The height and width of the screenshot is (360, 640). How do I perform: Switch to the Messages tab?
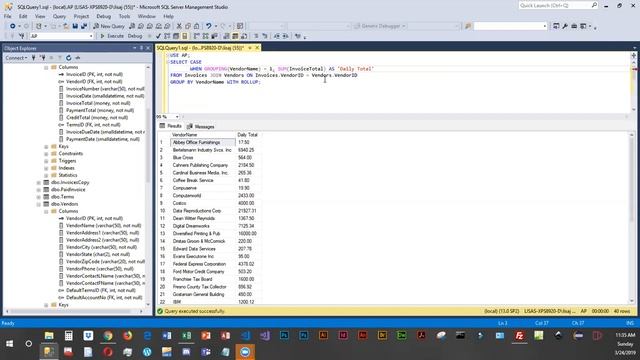click(201, 127)
